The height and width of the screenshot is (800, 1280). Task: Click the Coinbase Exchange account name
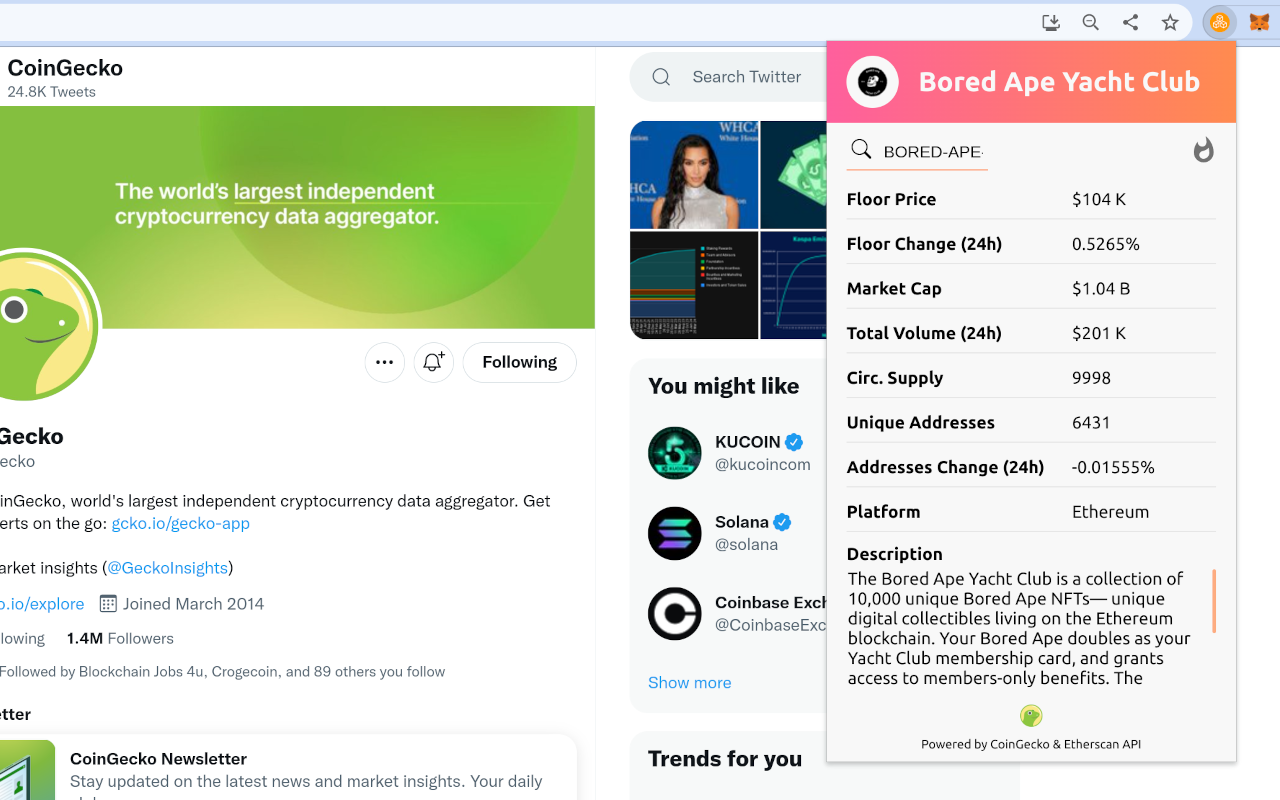[771, 602]
